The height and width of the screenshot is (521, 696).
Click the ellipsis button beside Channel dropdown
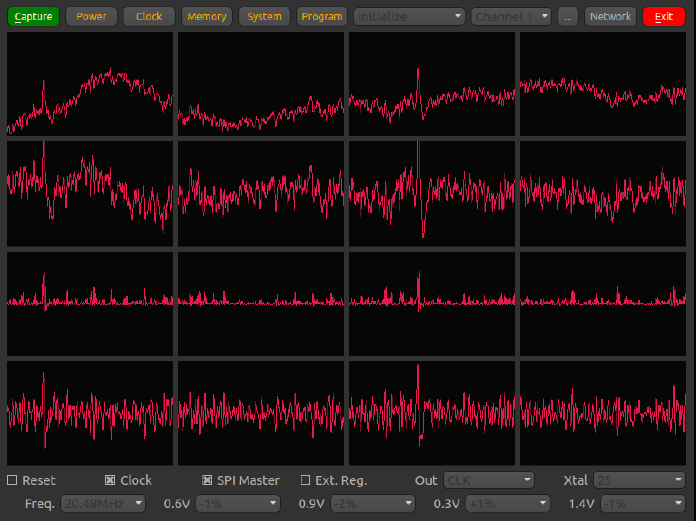click(x=567, y=16)
